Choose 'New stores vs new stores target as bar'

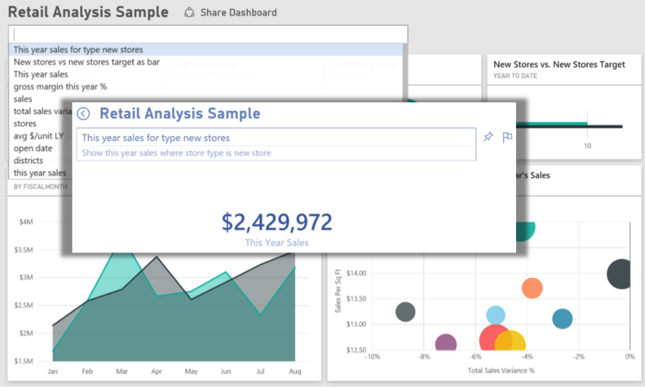click(86, 62)
